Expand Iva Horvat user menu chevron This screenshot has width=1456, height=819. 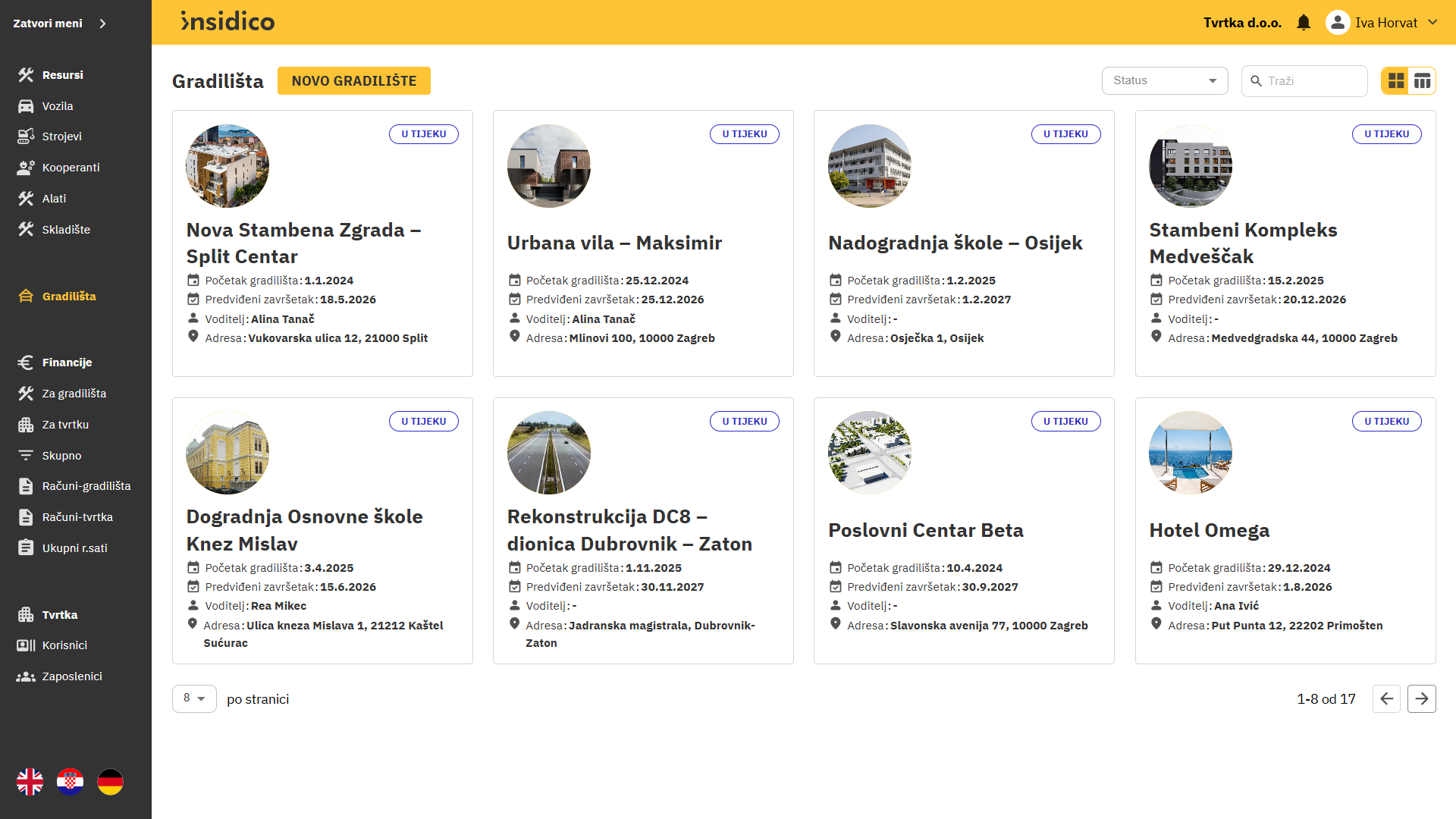click(1432, 23)
